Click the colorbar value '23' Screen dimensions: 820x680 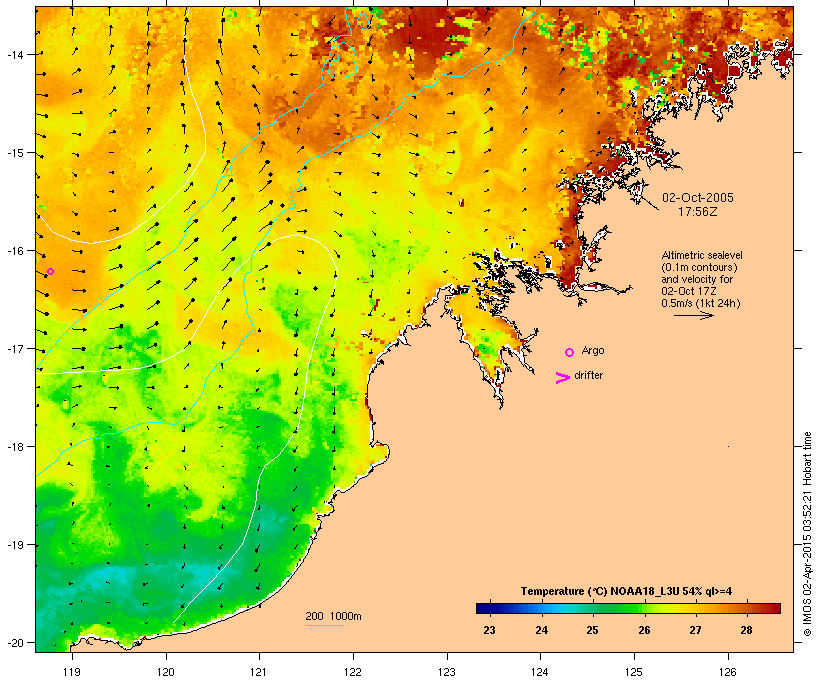tap(489, 630)
